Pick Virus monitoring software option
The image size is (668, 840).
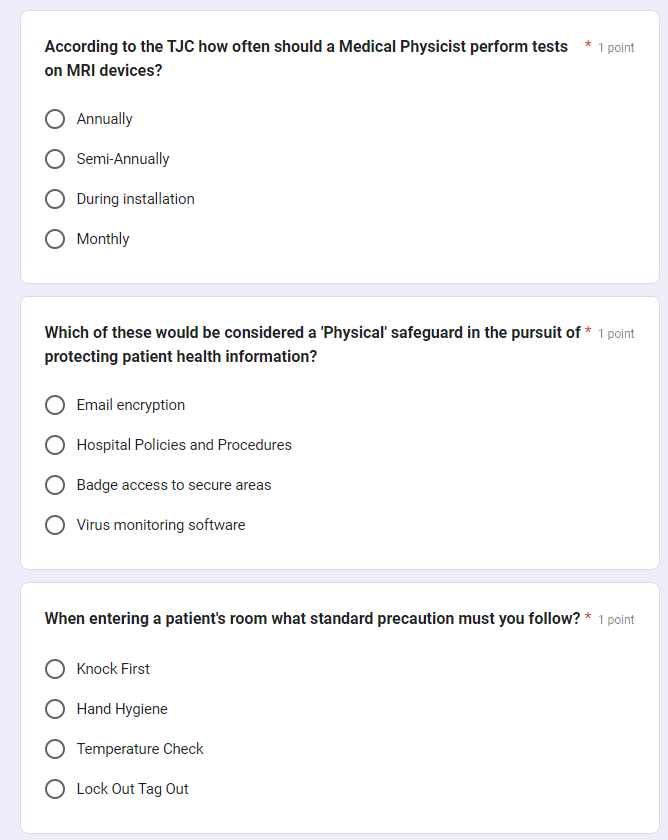click(56, 525)
